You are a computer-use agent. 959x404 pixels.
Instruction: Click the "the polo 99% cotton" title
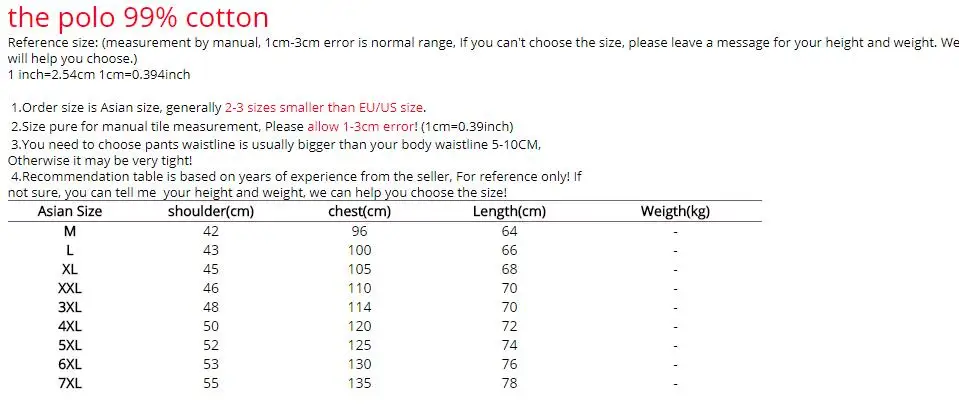pos(139,17)
